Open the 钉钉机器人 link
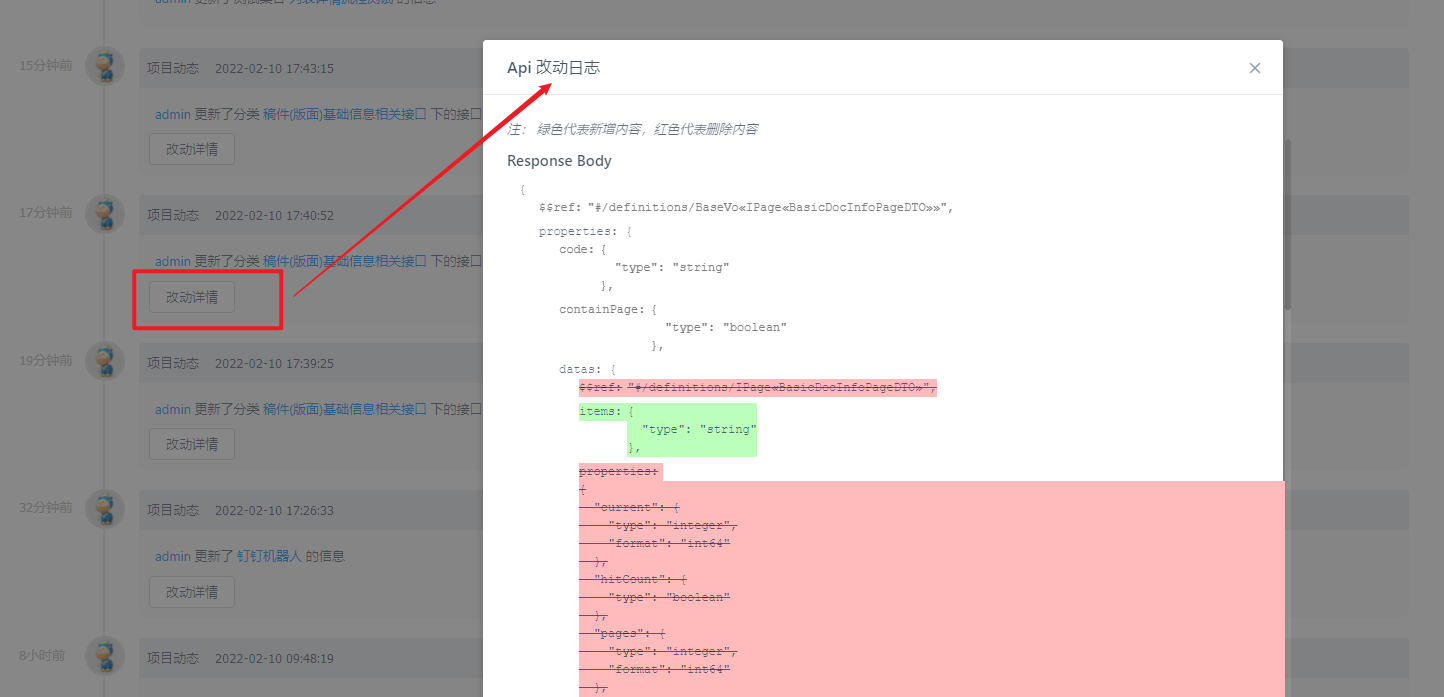The width and height of the screenshot is (1444, 697). click(269, 556)
